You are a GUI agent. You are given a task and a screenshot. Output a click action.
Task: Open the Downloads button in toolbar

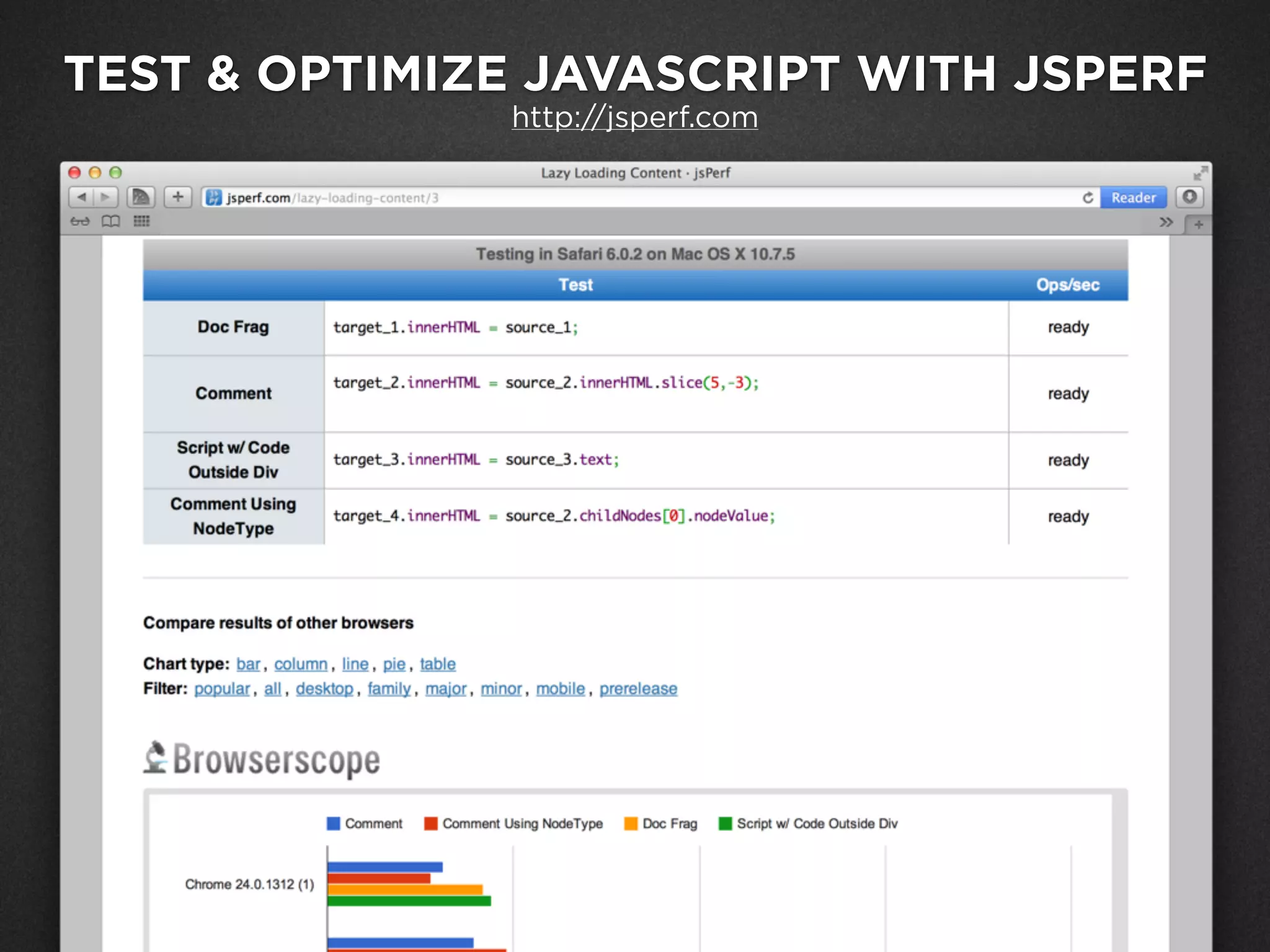click(1189, 197)
